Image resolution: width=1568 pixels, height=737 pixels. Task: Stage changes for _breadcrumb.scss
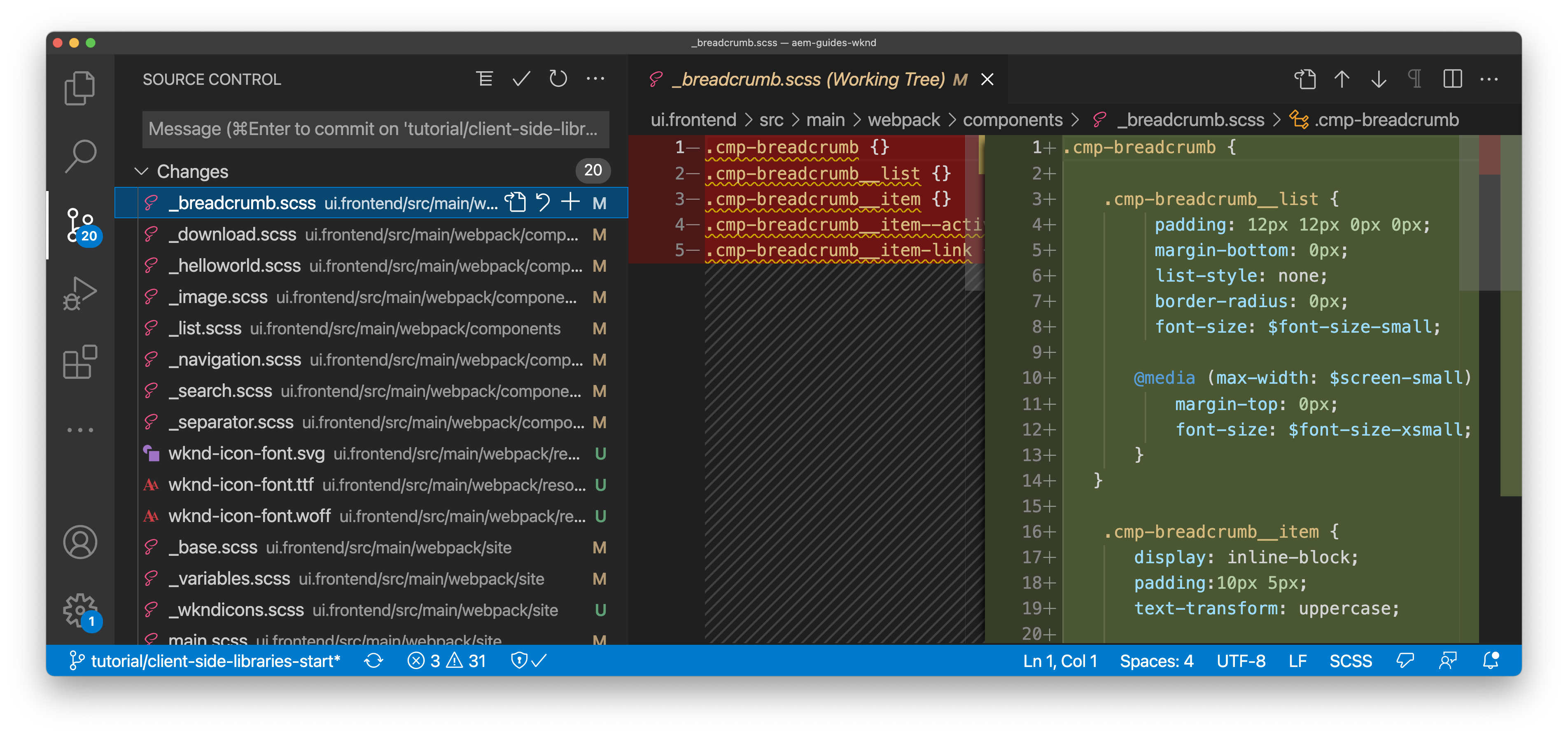point(570,202)
